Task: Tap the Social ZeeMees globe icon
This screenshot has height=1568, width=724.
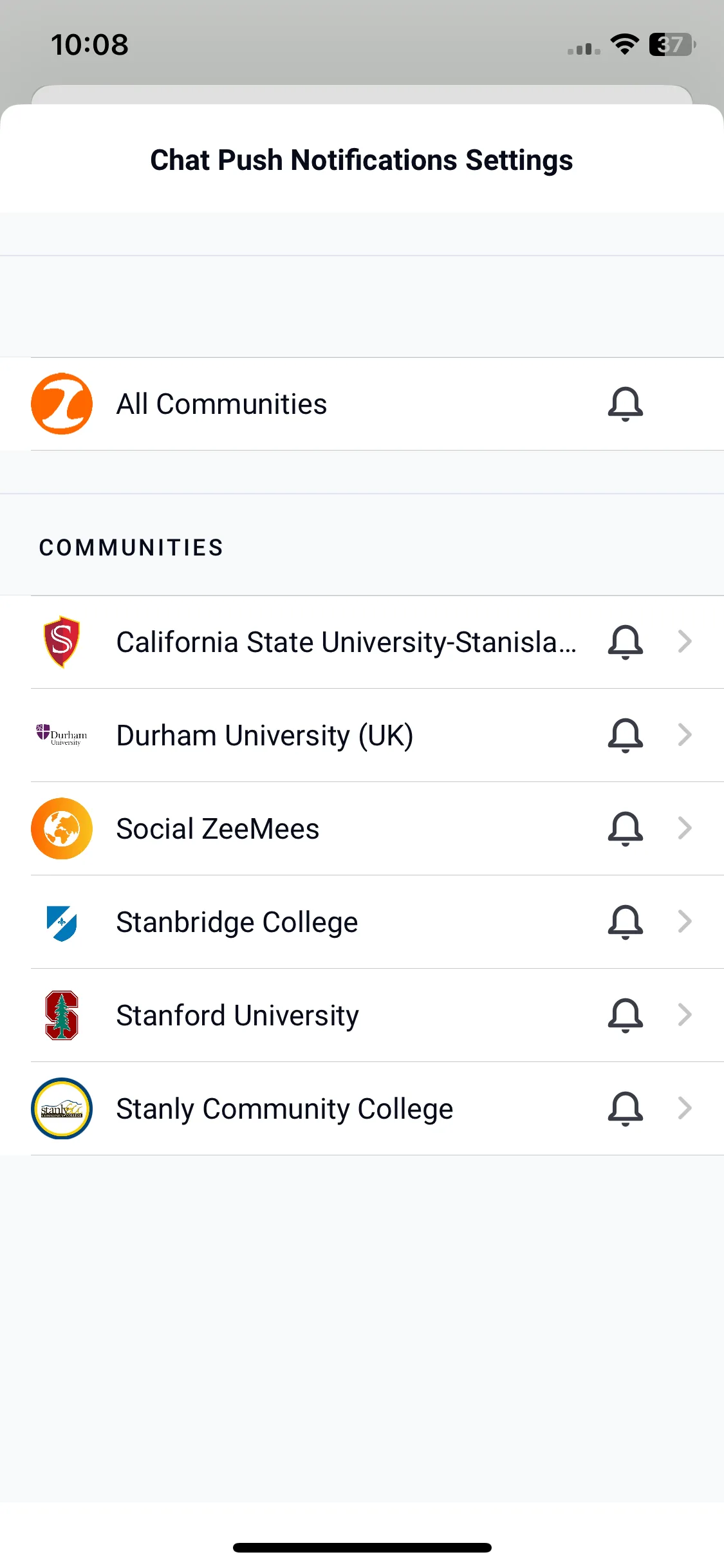Action: coord(62,828)
